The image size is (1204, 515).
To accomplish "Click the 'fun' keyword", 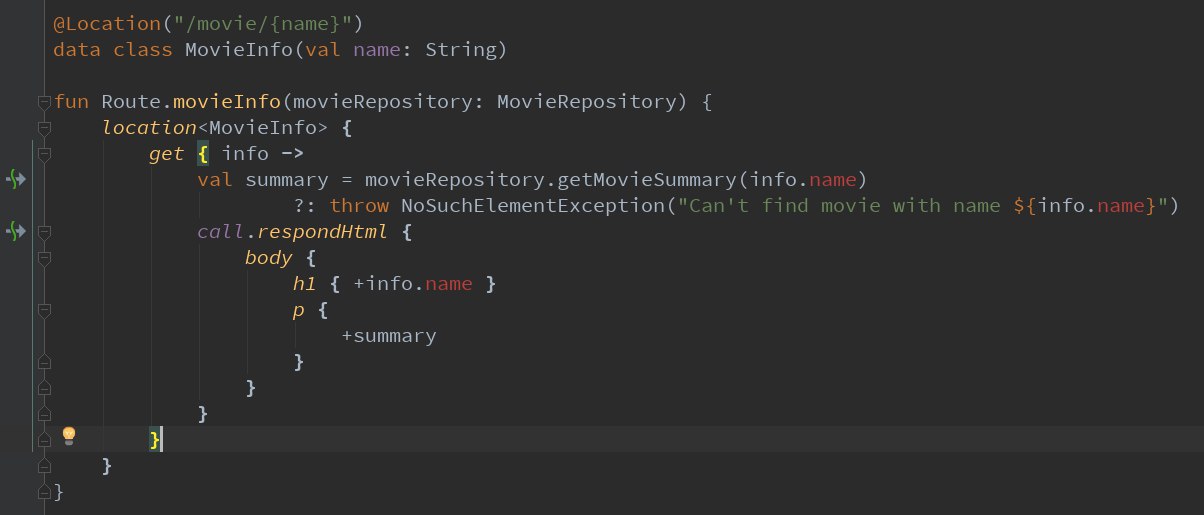I will (71, 101).
